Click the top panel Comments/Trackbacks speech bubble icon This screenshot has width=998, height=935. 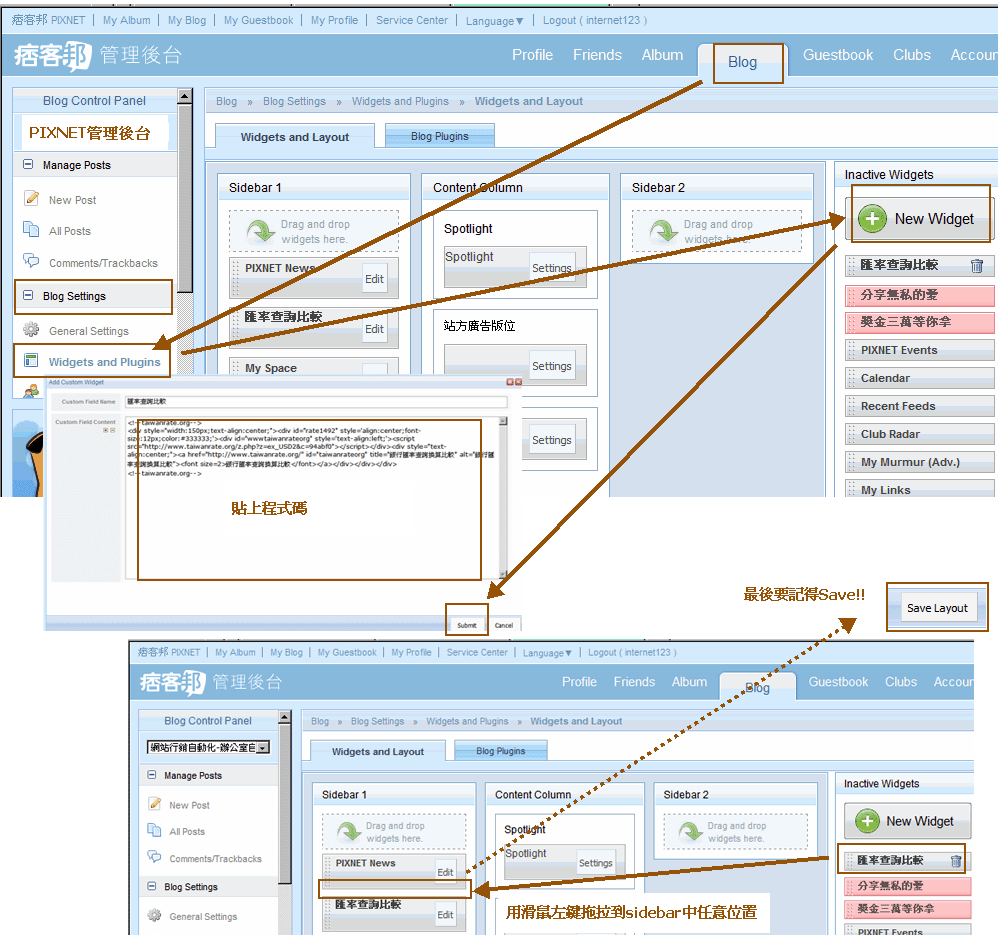31,262
